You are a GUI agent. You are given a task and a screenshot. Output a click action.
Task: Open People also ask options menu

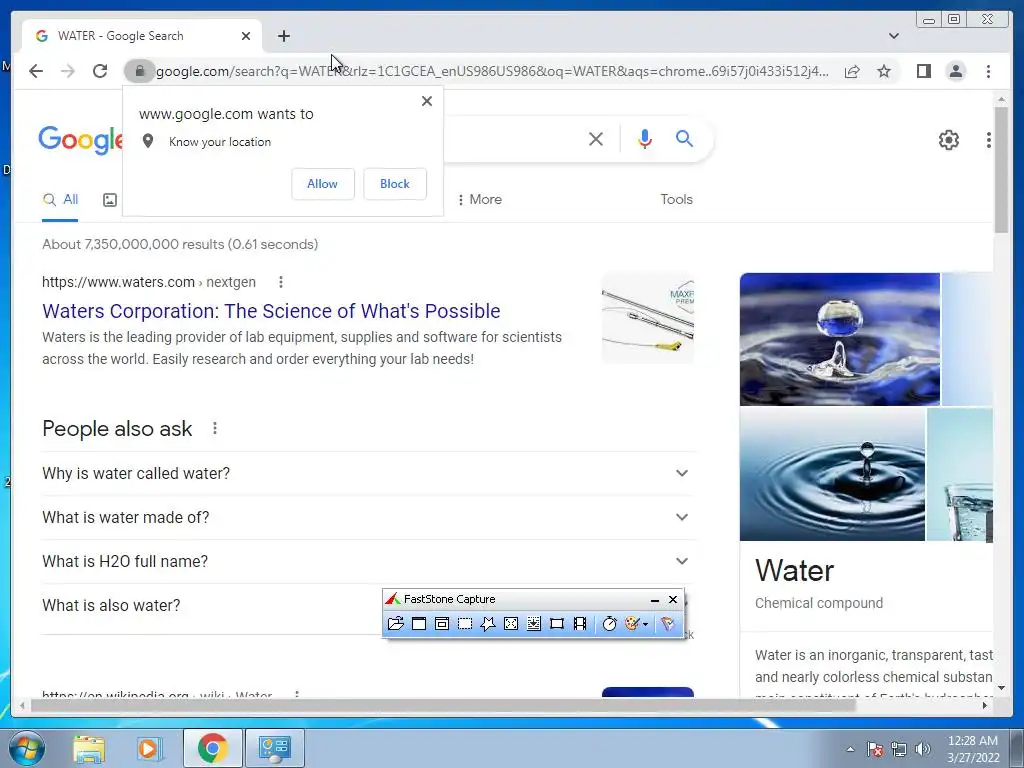pos(215,428)
